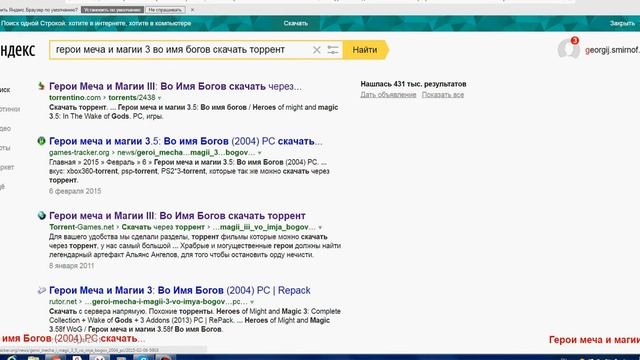Screen dimensions: 640x360
Task: Clear the search query with the X icon
Action: [316, 50]
